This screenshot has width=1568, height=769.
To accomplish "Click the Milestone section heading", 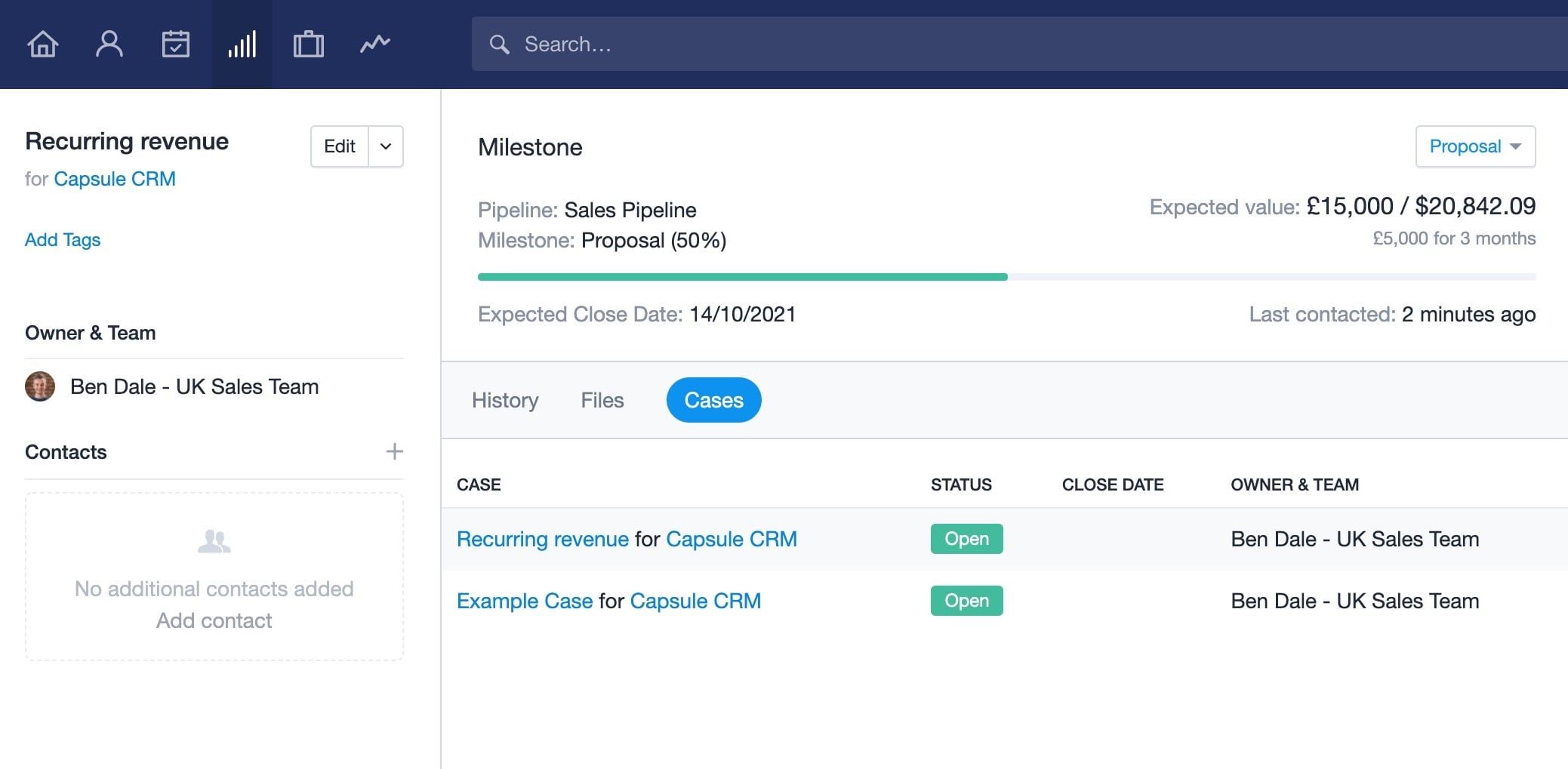I will coord(530,147).
